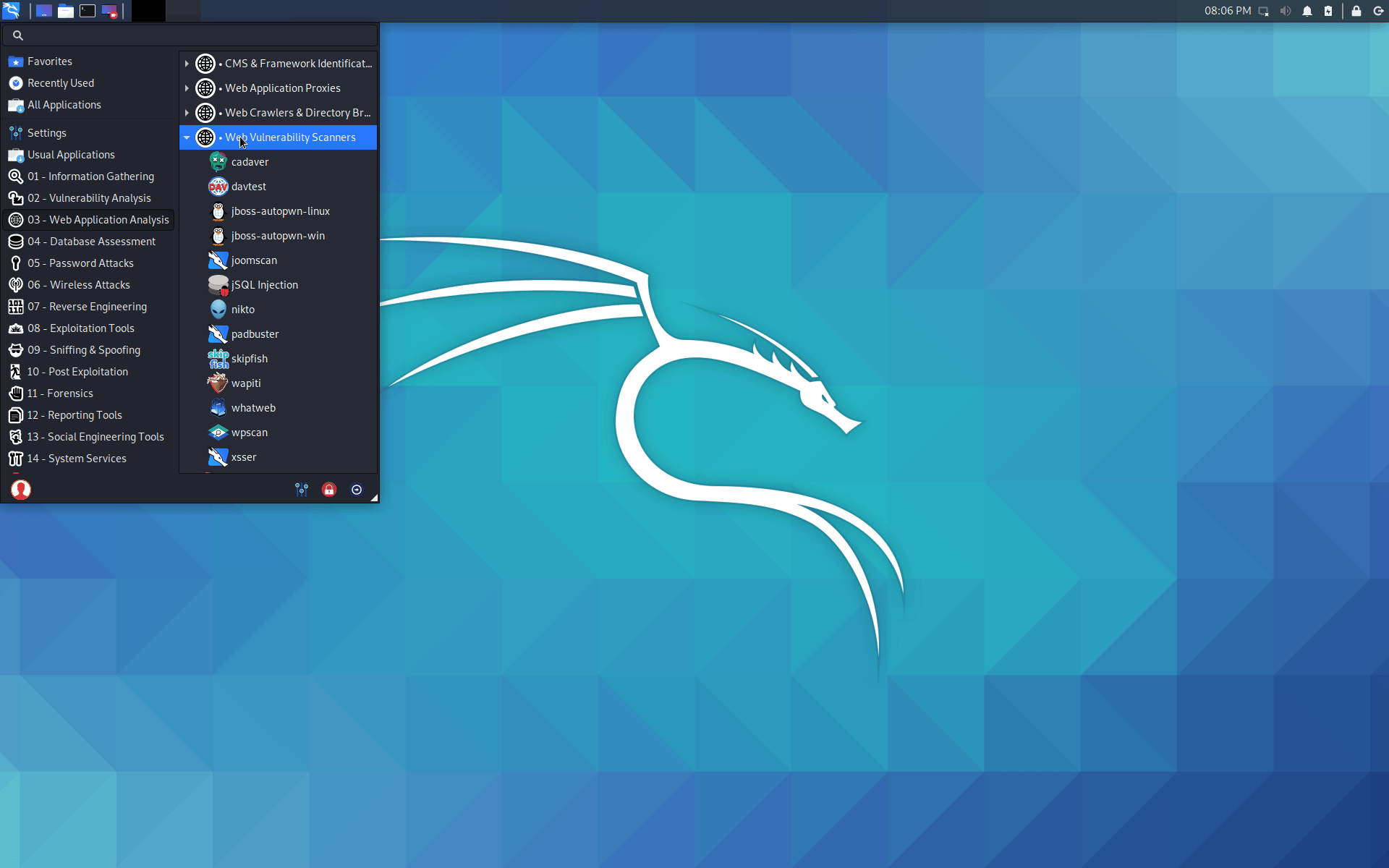This screenshot has height=868, width=1389.
Task: Select 05 - Password Attacks category
Action: click(80, 263)
